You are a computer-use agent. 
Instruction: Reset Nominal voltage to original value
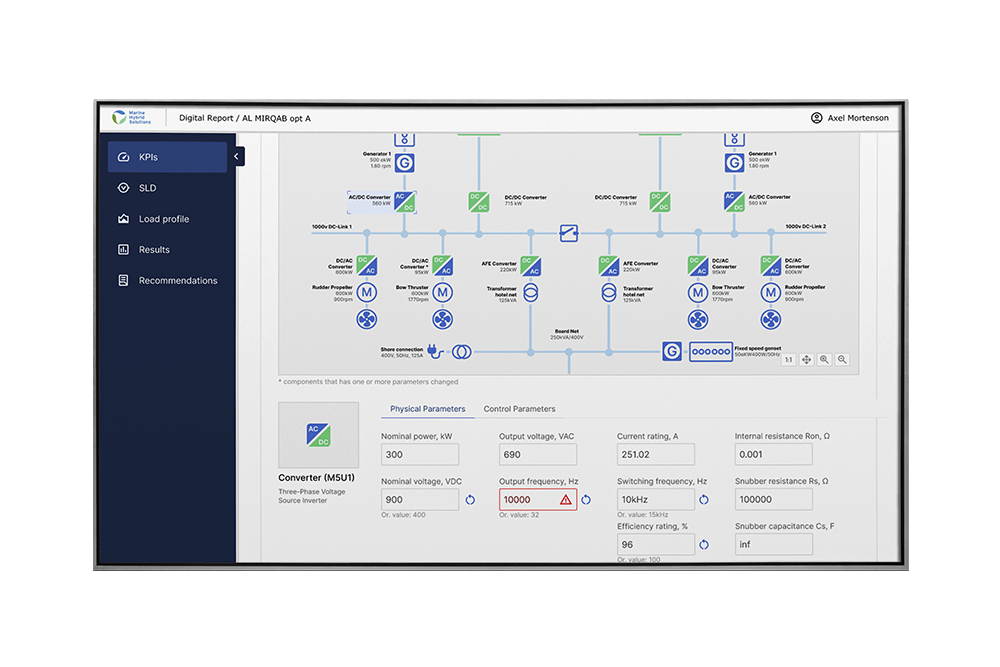point(470,500)
